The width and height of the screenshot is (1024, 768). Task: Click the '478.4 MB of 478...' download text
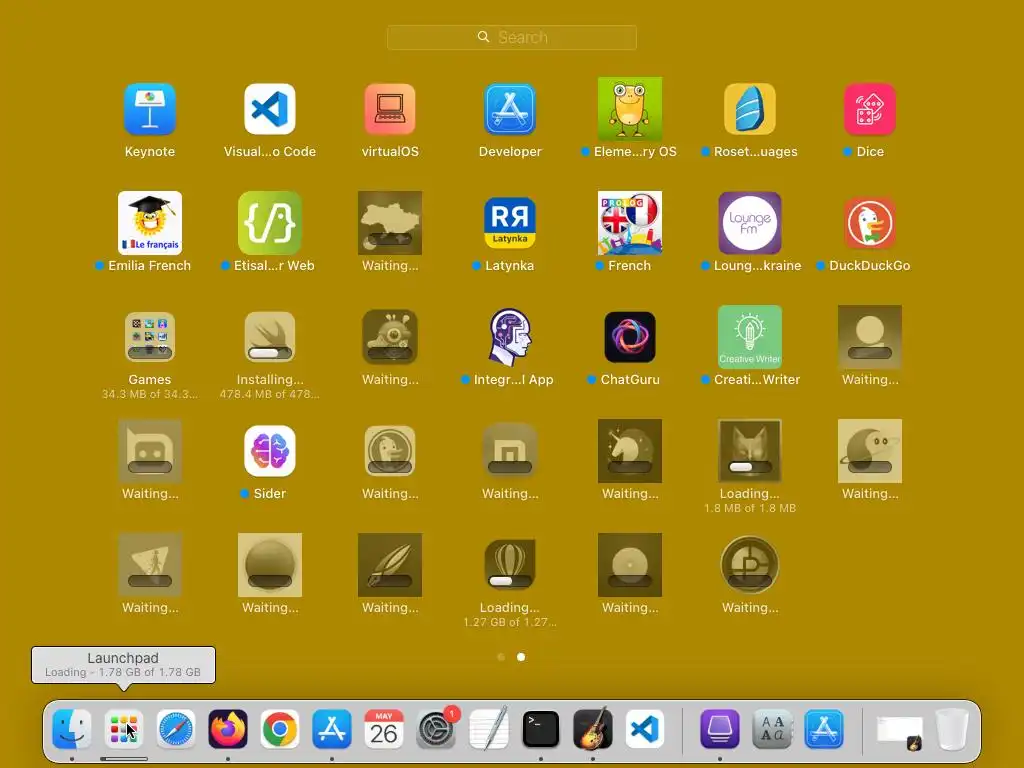(270, 394)
